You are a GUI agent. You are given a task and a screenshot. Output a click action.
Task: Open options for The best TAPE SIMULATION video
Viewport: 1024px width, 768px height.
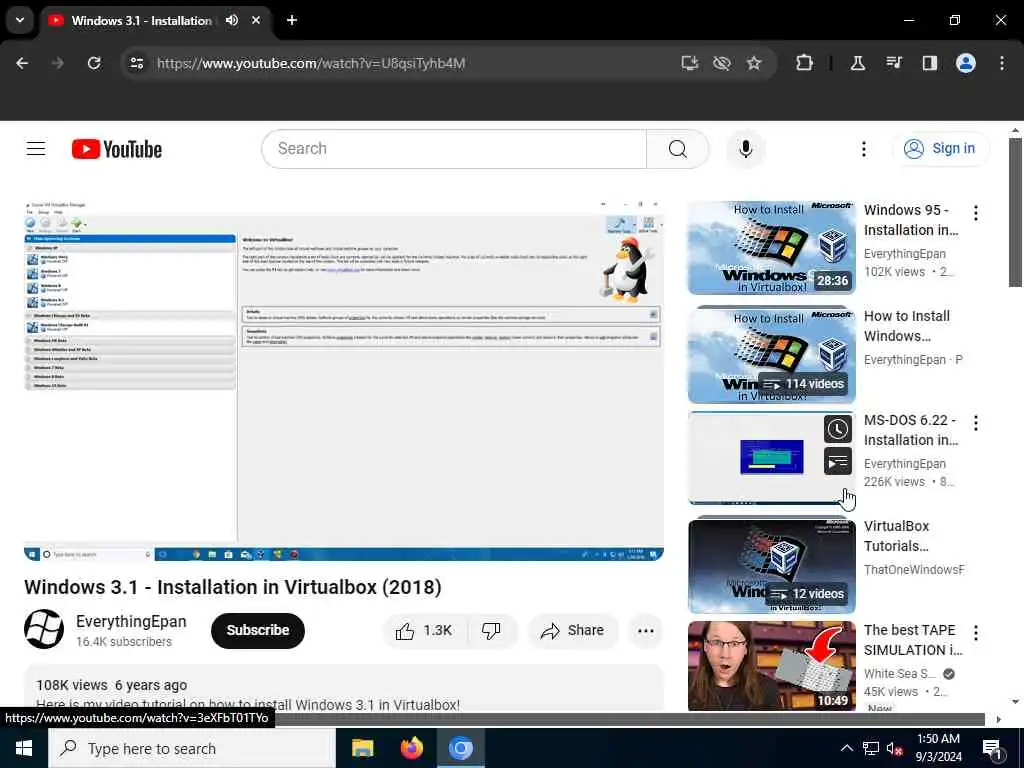pyautogui.click(x=976, y=633)
